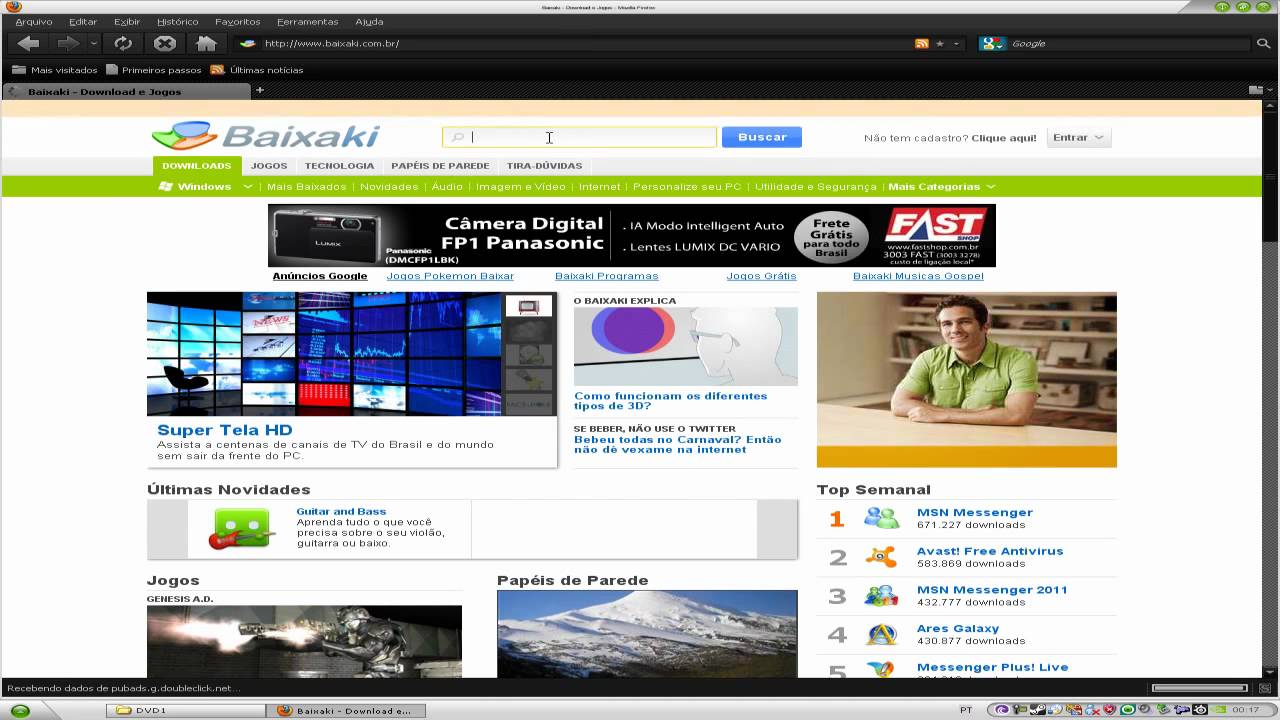Open the Primeiros passos bookmark
Viewport: 1280px width, 720px height.
pyautogui.click(x=154, y=70)
